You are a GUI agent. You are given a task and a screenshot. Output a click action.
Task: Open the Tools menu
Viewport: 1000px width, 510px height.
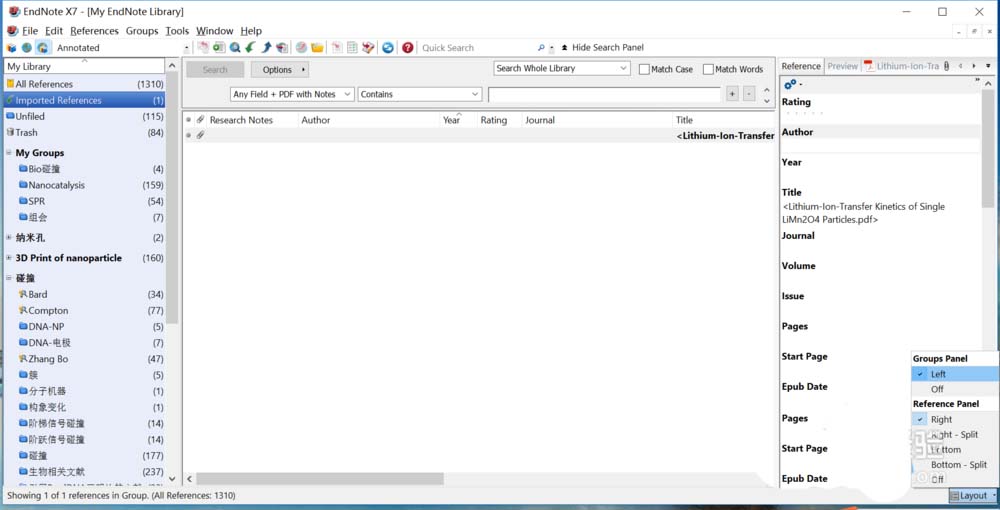pos(177,31)
